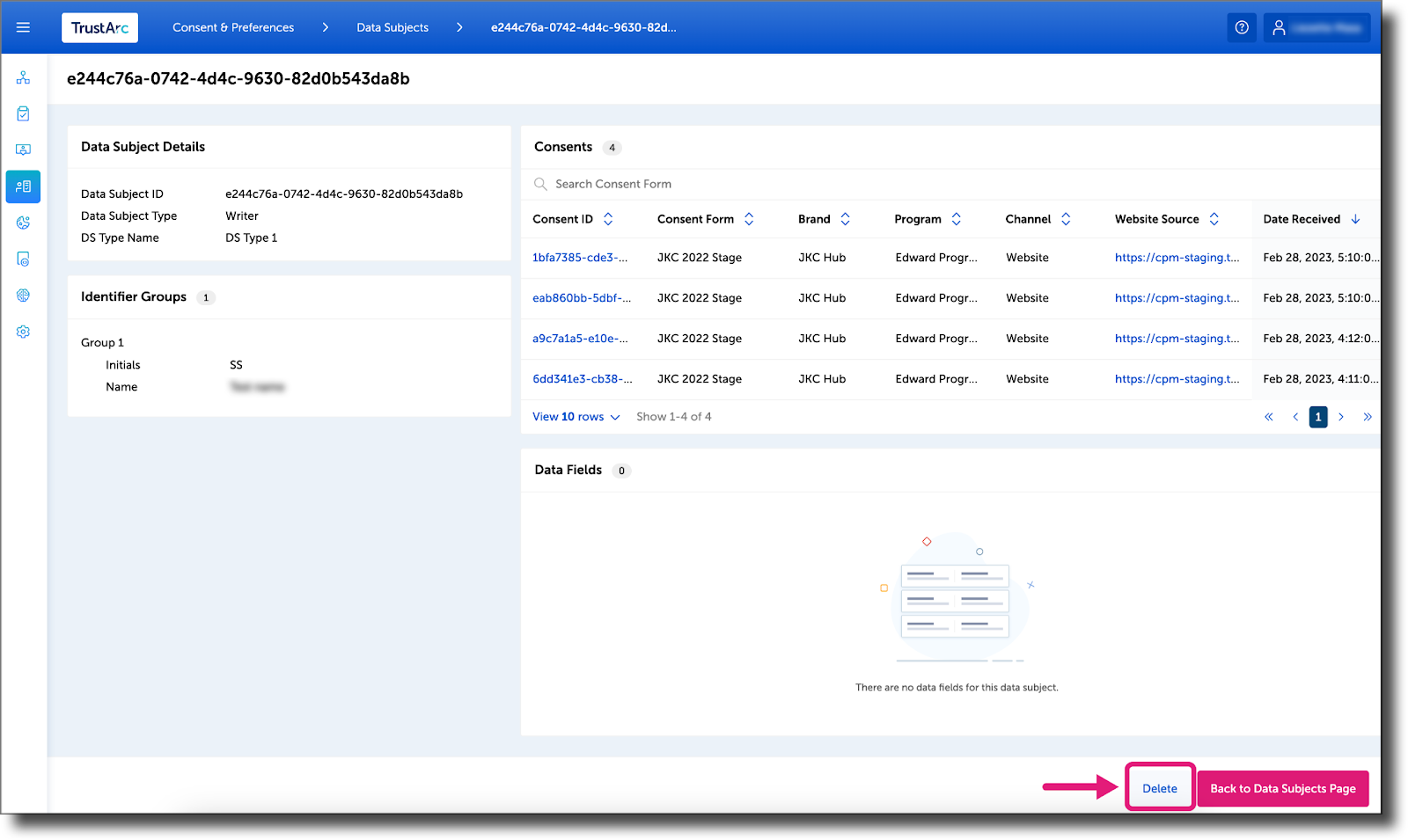The width and height of the screenshot is (1408, 840).
Task: Click the pie-chart sidebar icon
Action: (x=23, y=223)
